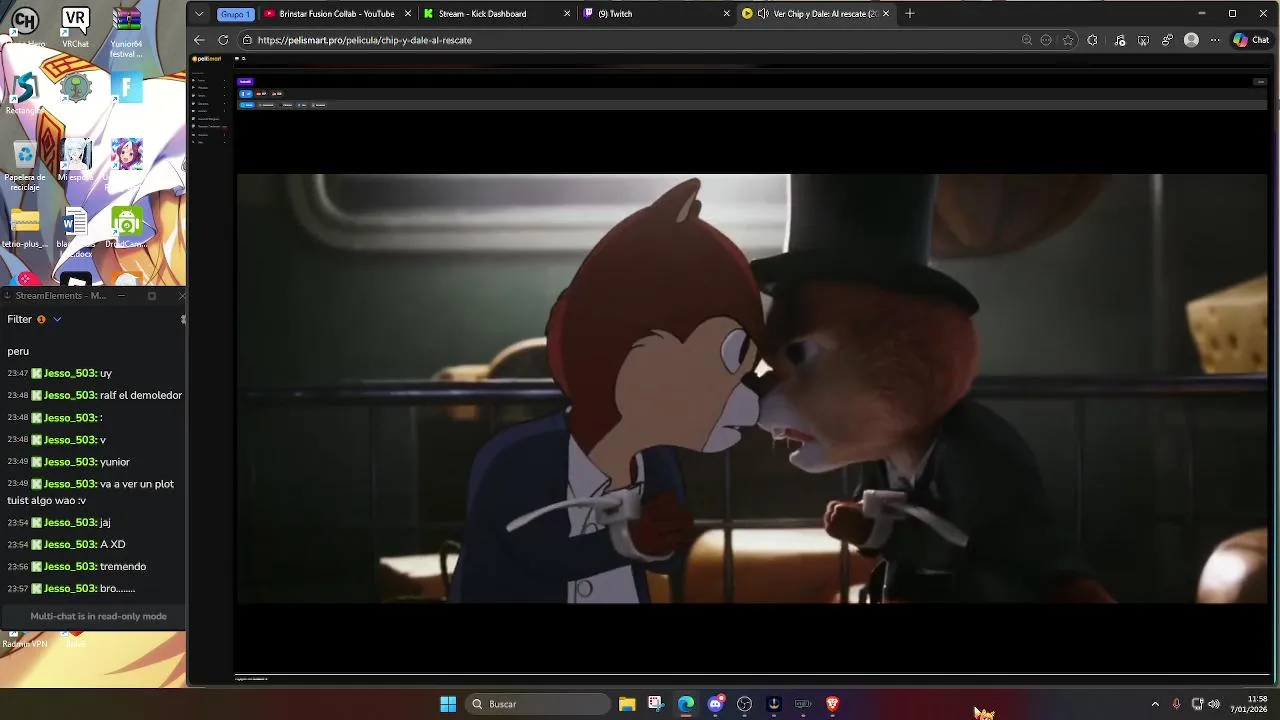The image size is (1280, 720).
Task: Close the StreamElements window
Action: [x=181, y=296]
